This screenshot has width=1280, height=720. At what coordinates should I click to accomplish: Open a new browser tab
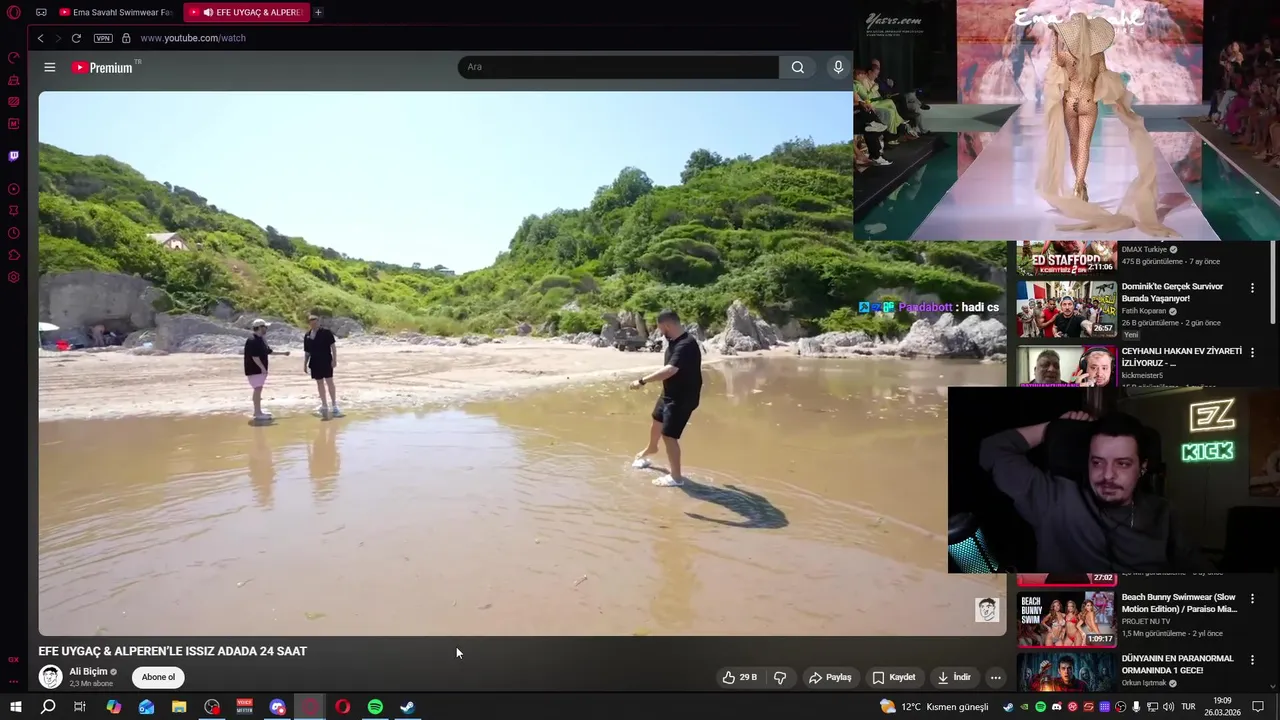pos(318,12)
